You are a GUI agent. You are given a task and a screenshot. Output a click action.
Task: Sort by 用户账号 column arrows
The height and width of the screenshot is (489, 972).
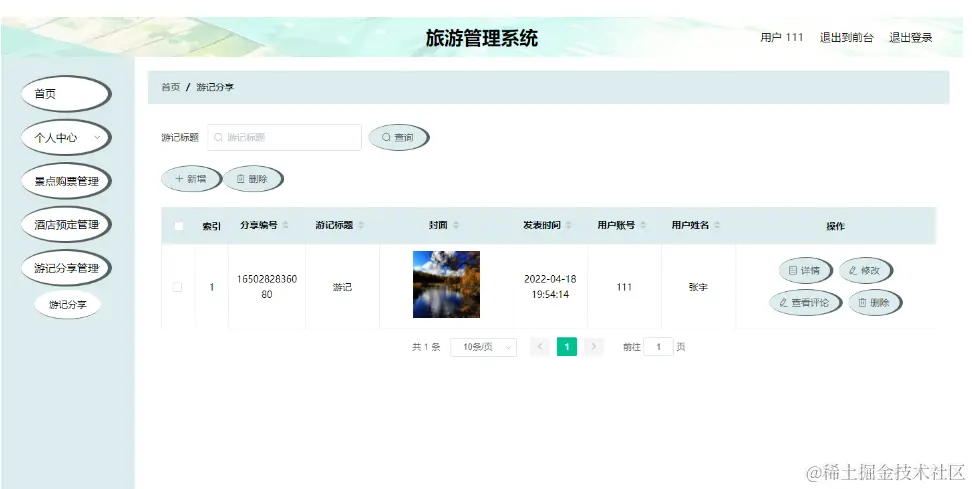[x=643, y=225]
